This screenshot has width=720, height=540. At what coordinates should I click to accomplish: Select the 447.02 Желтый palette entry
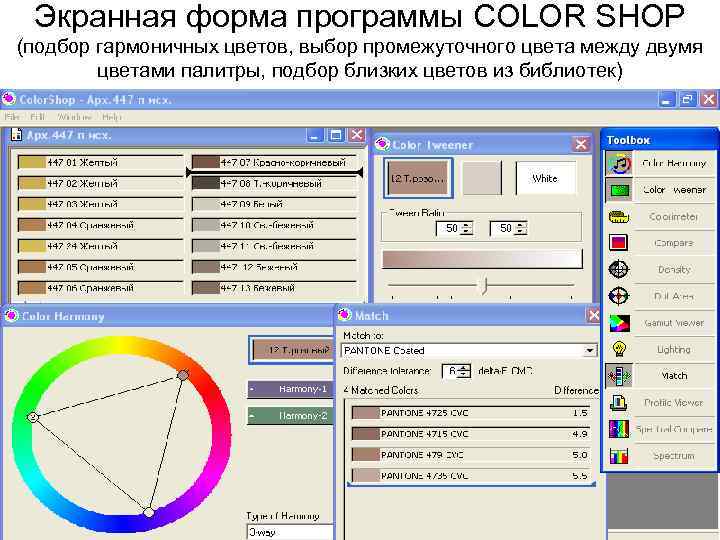pyautogui.click(x=100, y=183)
